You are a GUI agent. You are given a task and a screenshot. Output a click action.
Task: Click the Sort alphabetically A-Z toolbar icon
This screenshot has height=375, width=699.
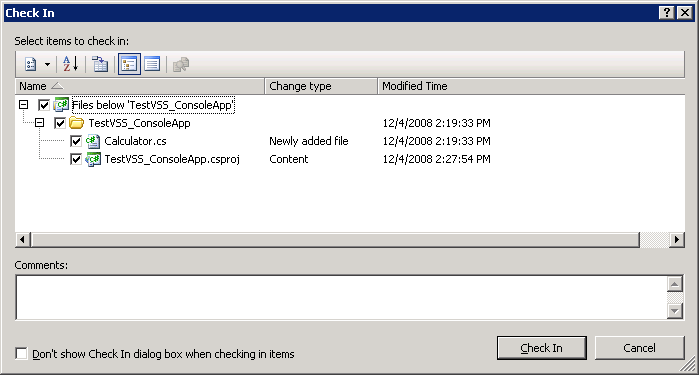point(70,64)
